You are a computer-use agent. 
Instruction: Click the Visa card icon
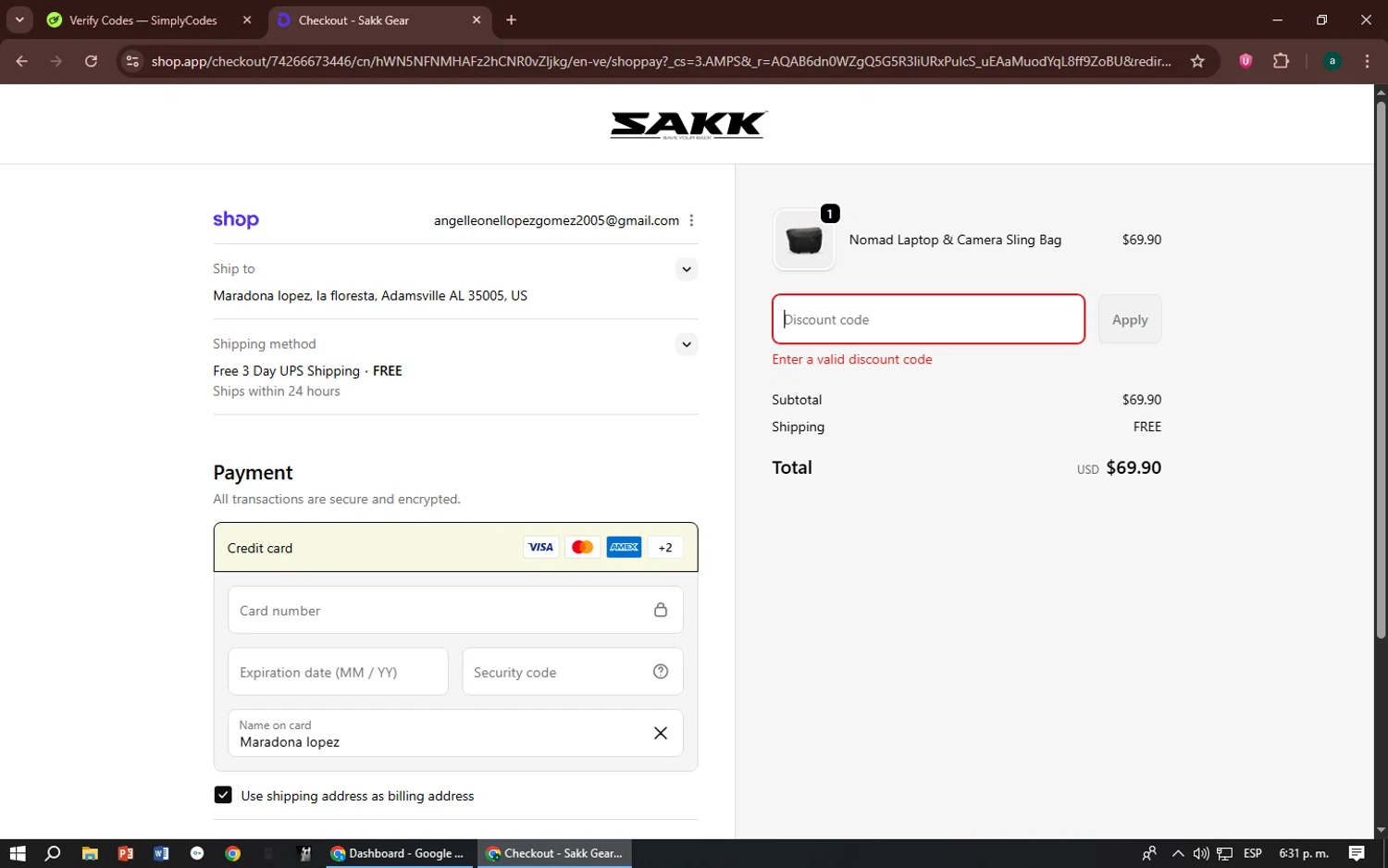540,547
